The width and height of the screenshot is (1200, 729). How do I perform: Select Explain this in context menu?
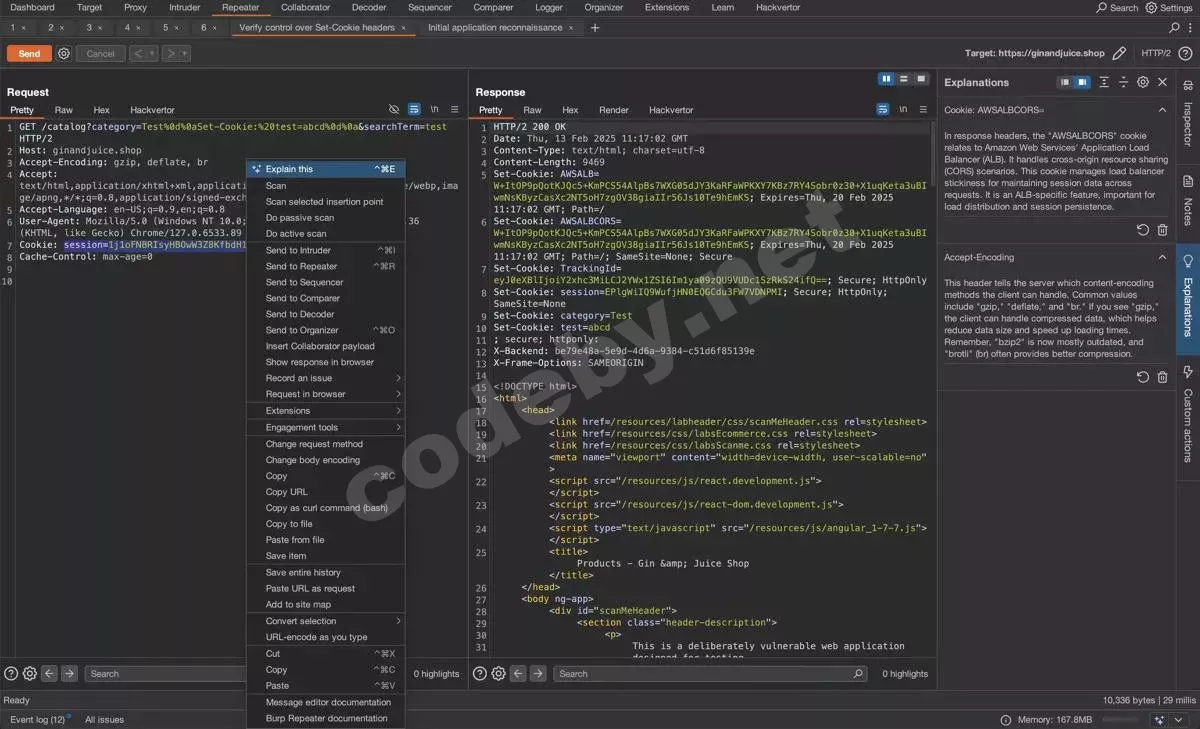pos(289,169)
